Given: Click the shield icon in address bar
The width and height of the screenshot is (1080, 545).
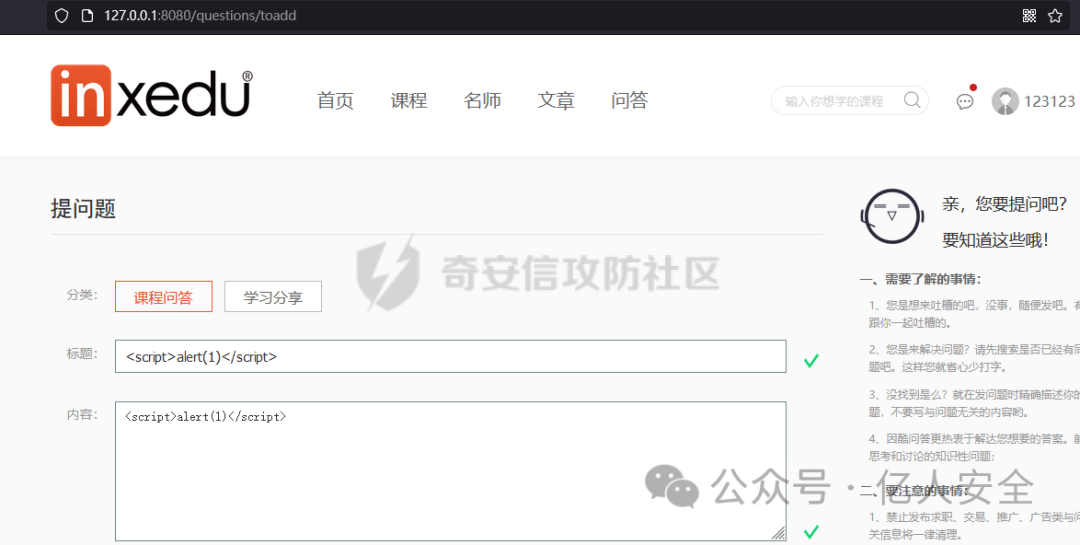Looking at the screenshot, I should (x=61, y=15).
